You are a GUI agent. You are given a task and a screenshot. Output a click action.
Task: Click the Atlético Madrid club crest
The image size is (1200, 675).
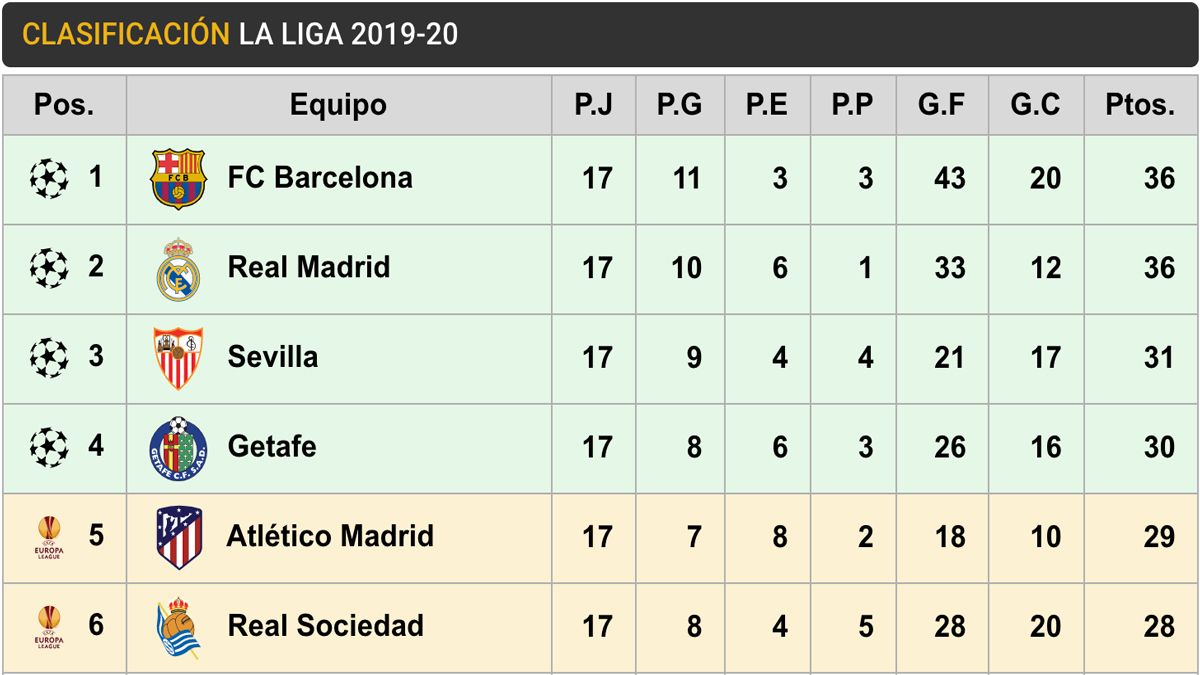178,537
